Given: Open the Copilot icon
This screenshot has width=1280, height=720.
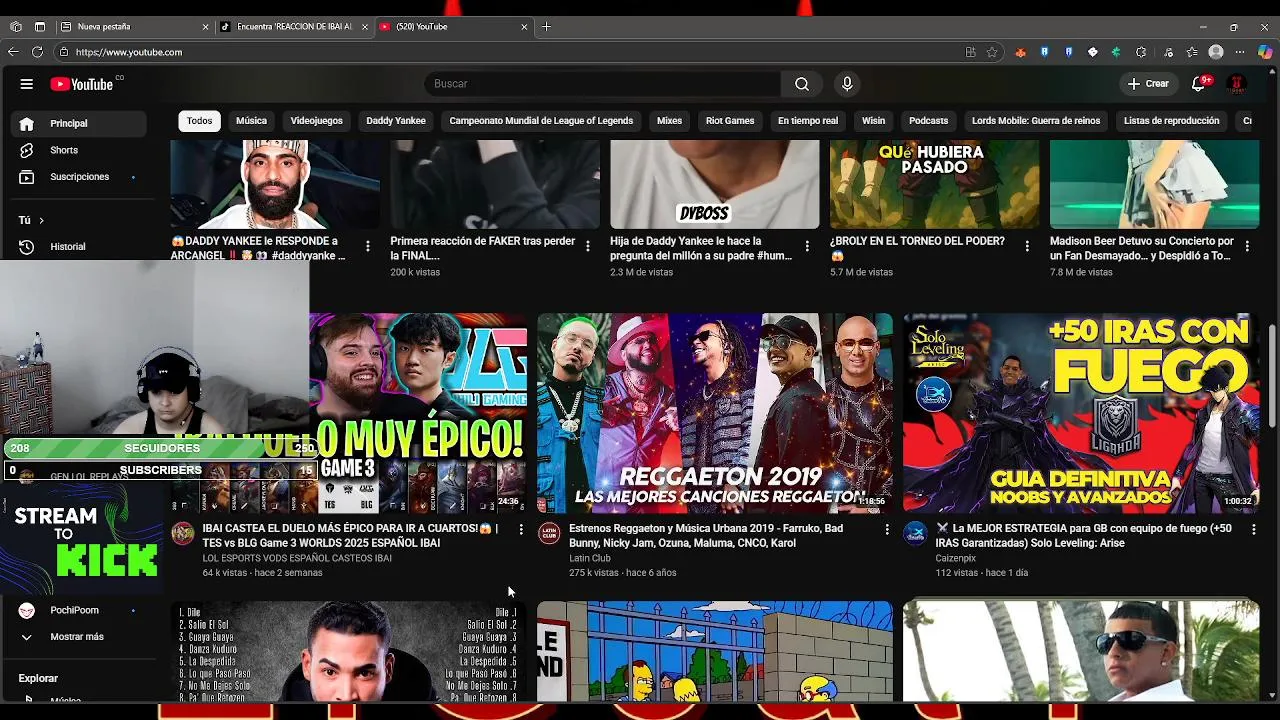Looking at the screenshot, I should click(1265, 52).
